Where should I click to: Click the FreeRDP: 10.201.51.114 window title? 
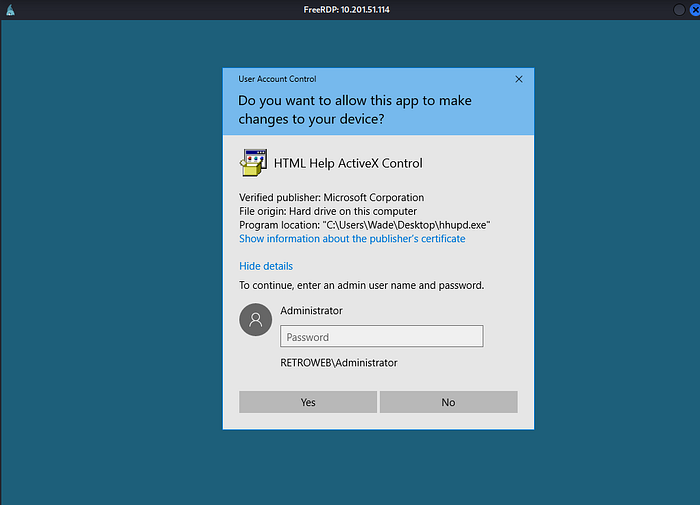point(346,10)
